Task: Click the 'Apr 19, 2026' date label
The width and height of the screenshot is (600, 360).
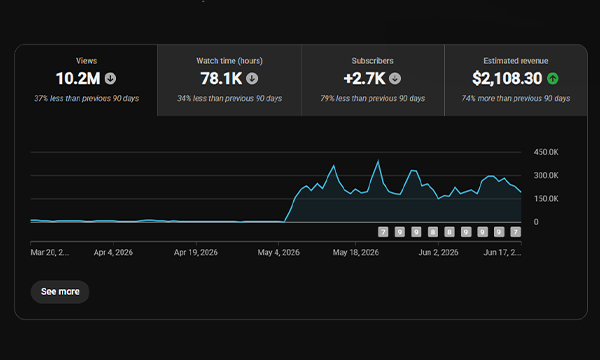Action: coord(196,252)
